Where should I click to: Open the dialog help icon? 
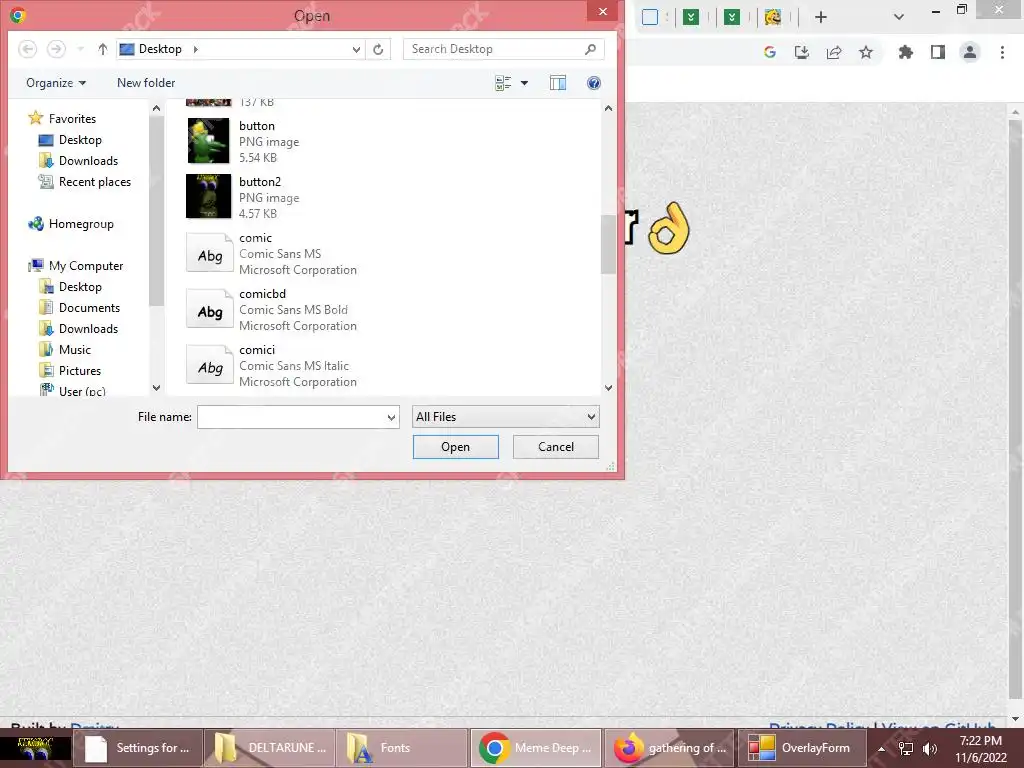[x=594, y=83]
